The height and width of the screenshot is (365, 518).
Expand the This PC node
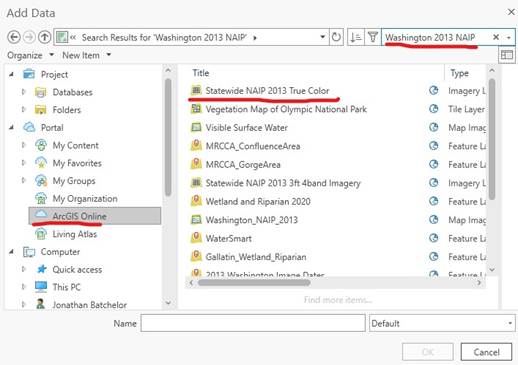click(23, 287)
